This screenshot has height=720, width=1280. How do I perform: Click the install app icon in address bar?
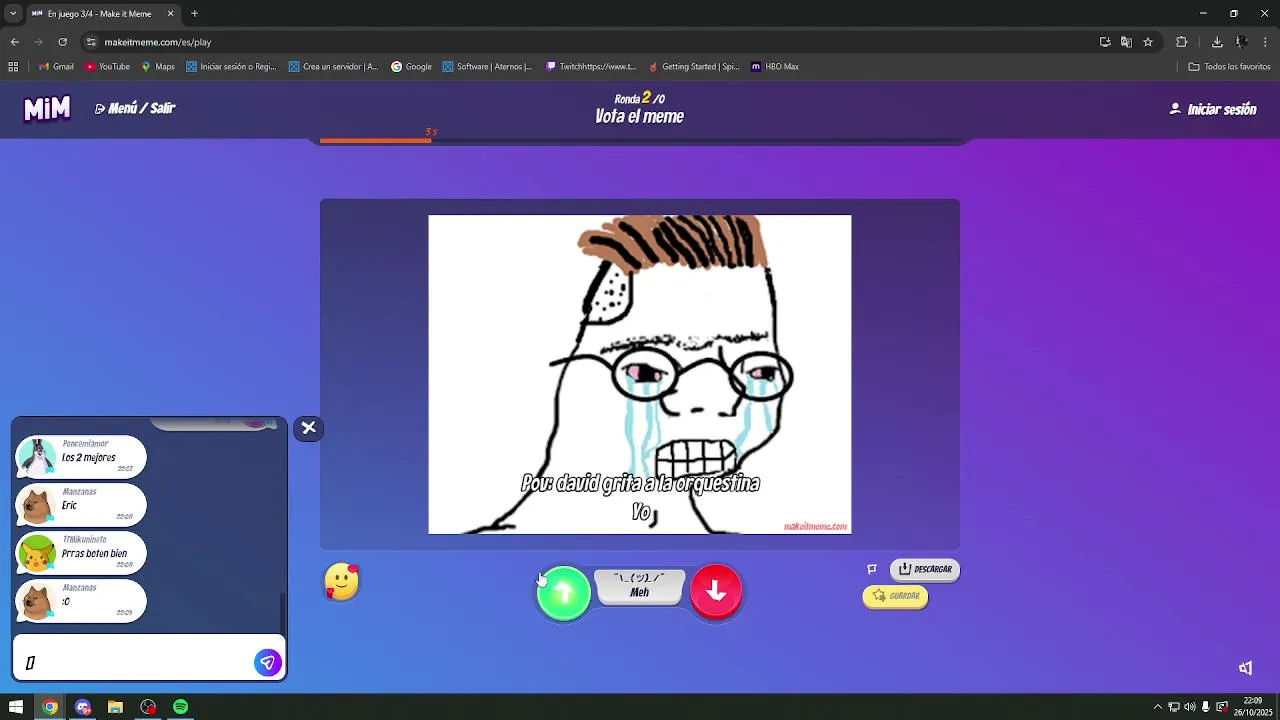tap(1105, 42)
